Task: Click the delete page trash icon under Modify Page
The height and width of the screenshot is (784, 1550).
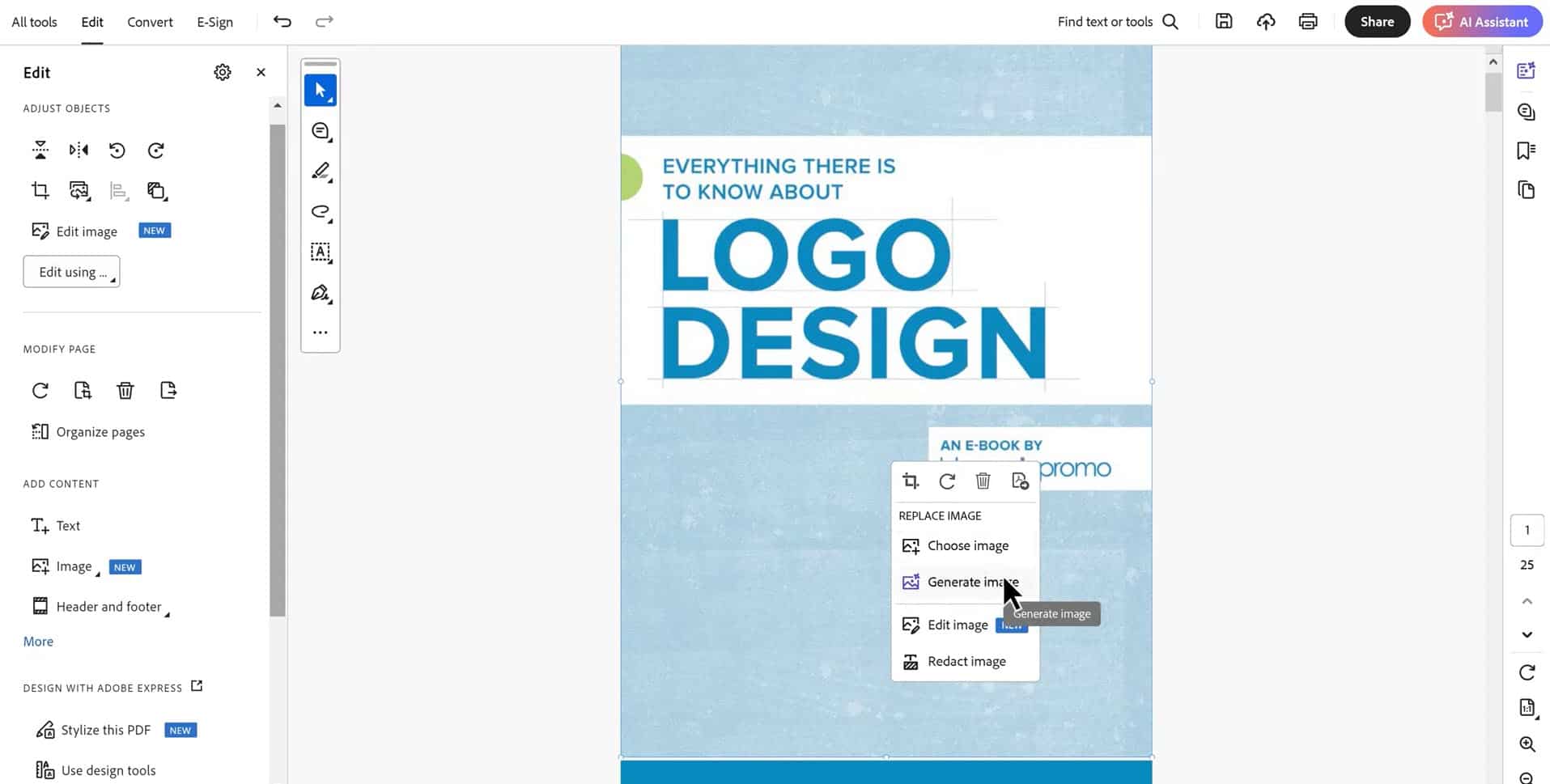Action: tap(125, 391)
